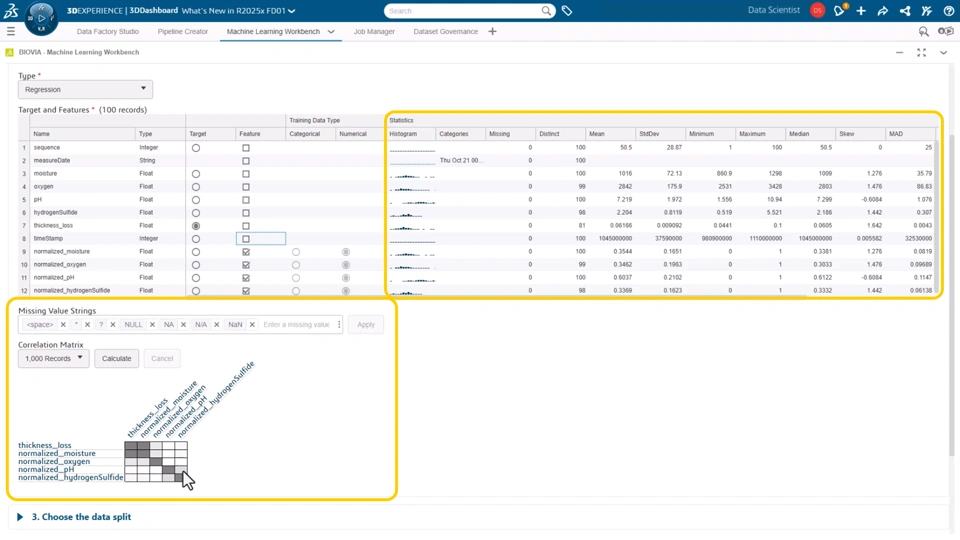Image resolution: width=960 pixels, height=540 pixels.
Task: Click normalized_oxygen diagonal correlation cell
Action: click(156, 462)
